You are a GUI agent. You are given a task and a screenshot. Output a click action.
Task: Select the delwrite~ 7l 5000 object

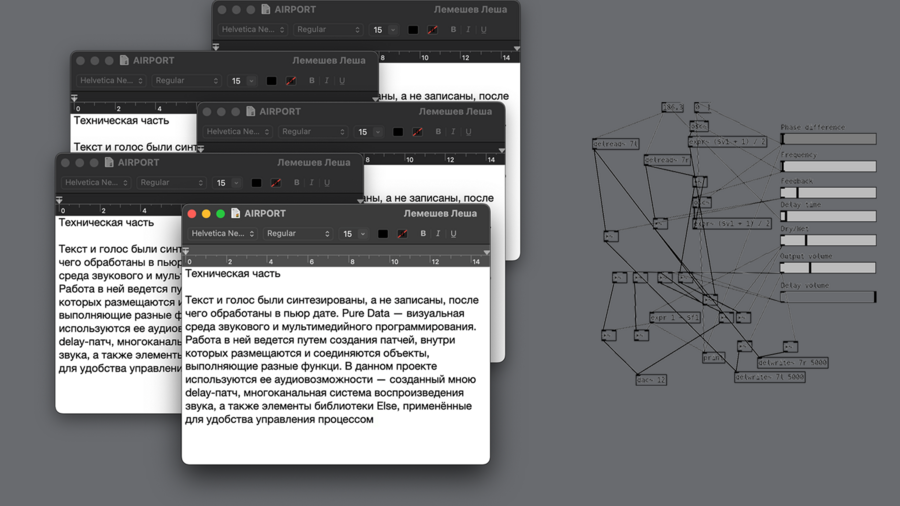pyautogui.click(x=770, y=377)
